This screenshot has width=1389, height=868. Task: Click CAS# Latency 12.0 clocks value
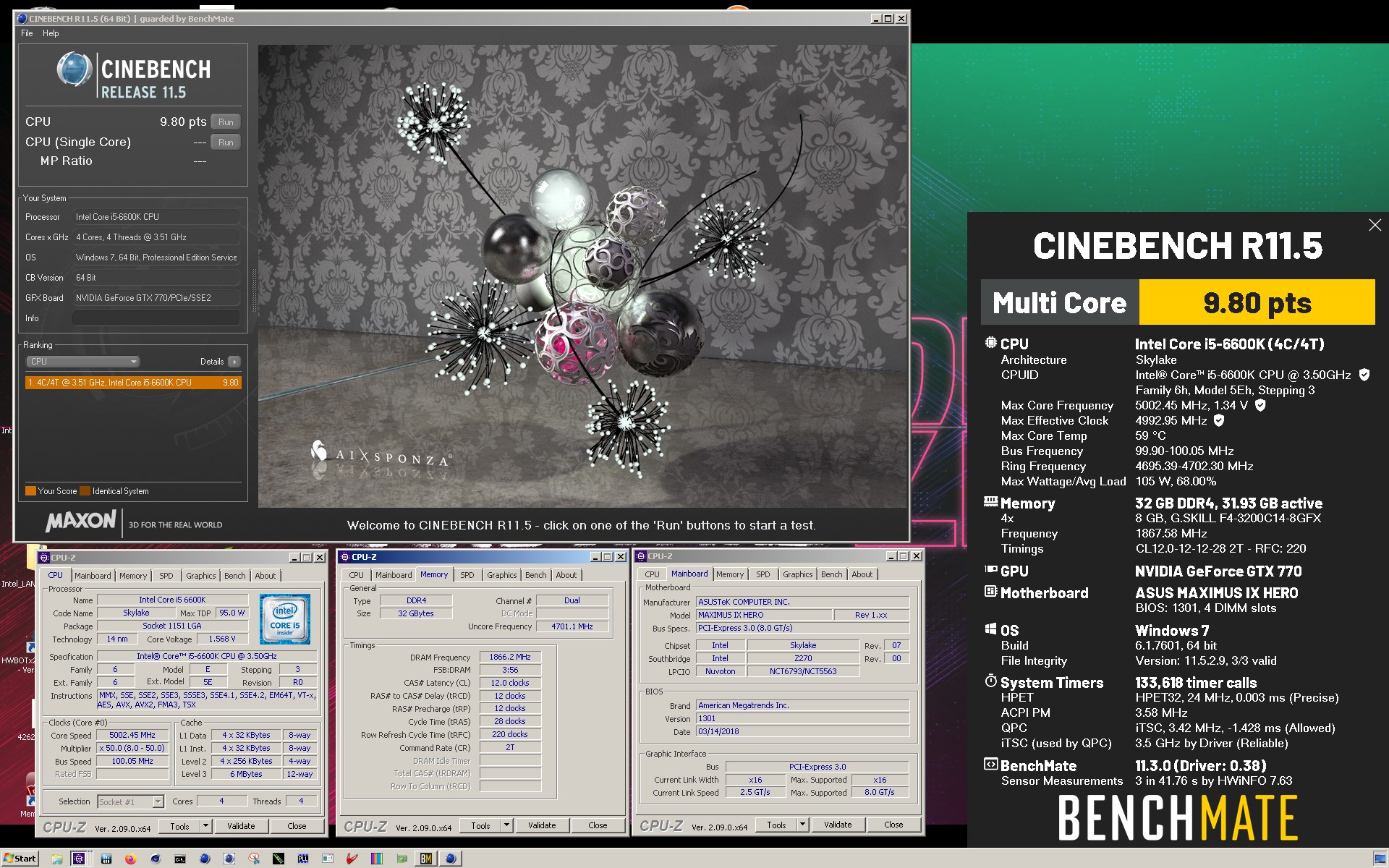[510, 683]
